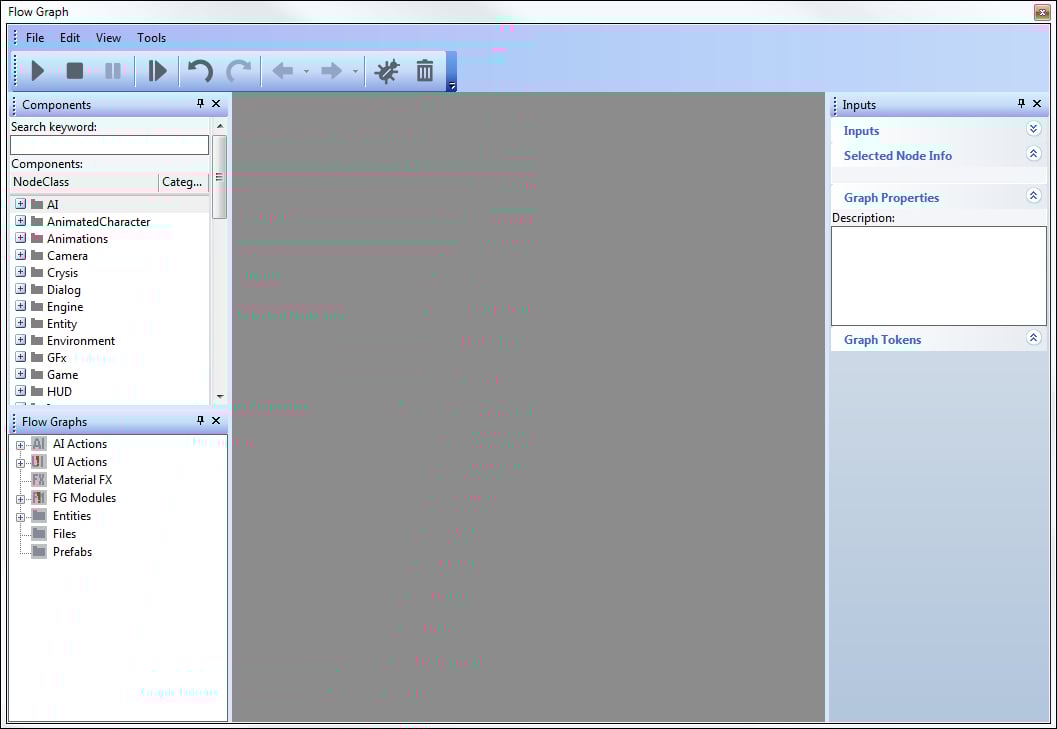Click the trash can delete icon
The image size is (1057, 729).
(x=425, y=71)
